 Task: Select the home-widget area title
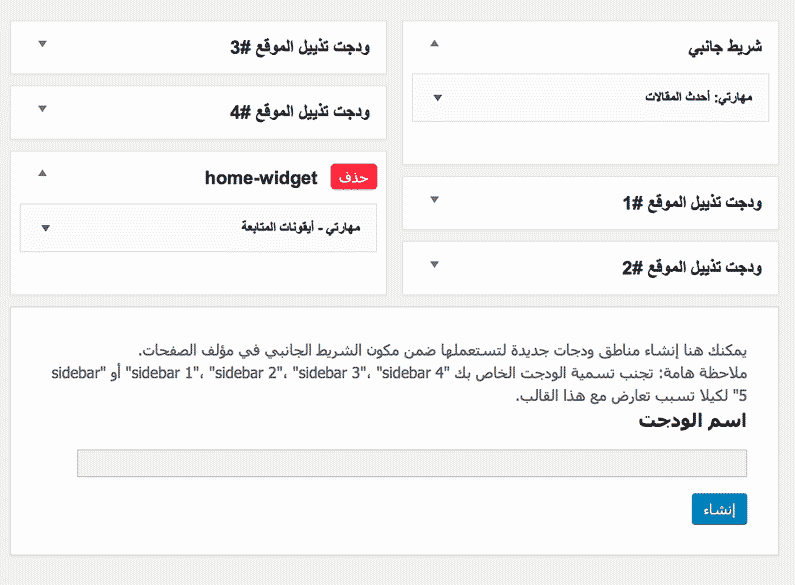(261, 177)
